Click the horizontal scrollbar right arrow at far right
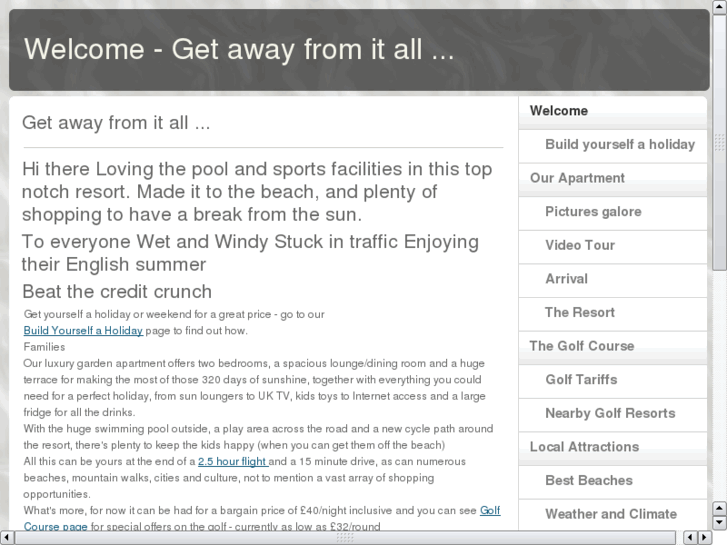This screenshot has height=545, width=727. 705,537
